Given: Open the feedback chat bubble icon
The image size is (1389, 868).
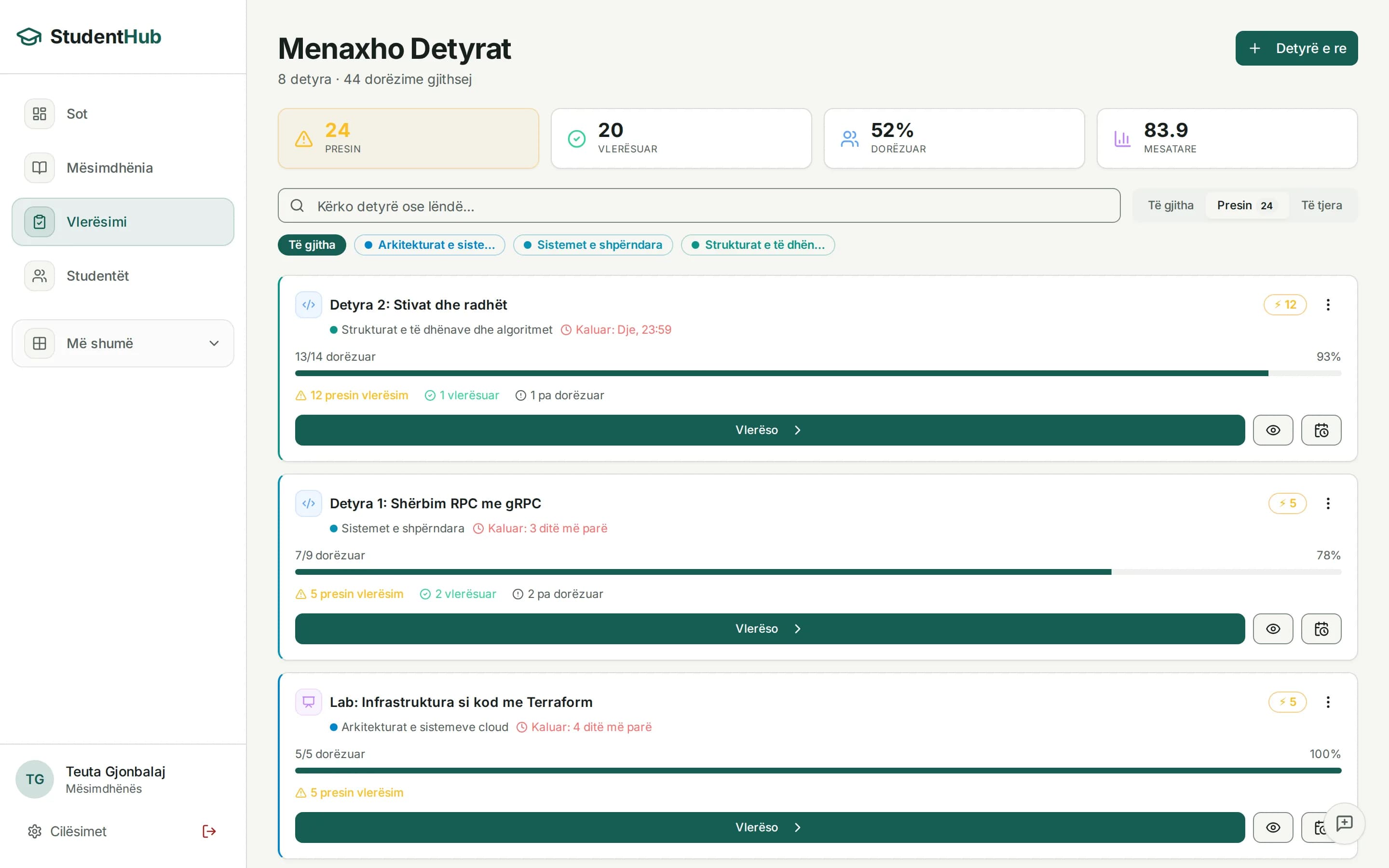Looking at the screenshot, I should tap(1344, 823).
